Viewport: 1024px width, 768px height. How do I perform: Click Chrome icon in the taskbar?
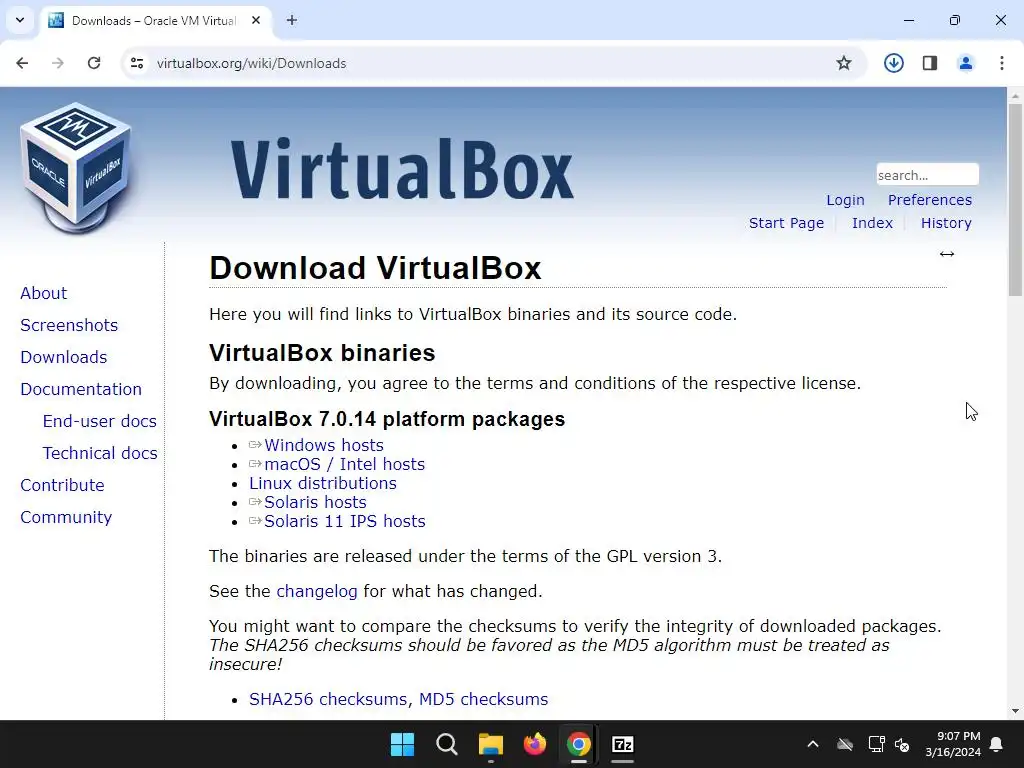[x=579, y=744]
